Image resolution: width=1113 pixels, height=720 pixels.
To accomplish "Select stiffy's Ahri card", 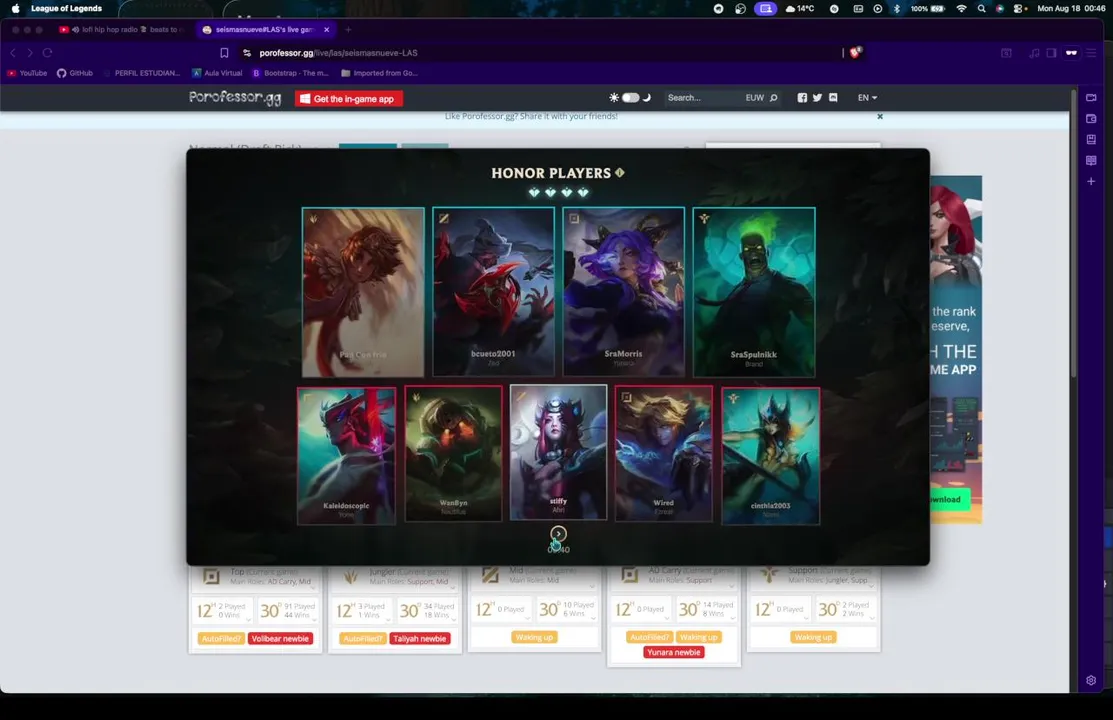I will [559, 452].
